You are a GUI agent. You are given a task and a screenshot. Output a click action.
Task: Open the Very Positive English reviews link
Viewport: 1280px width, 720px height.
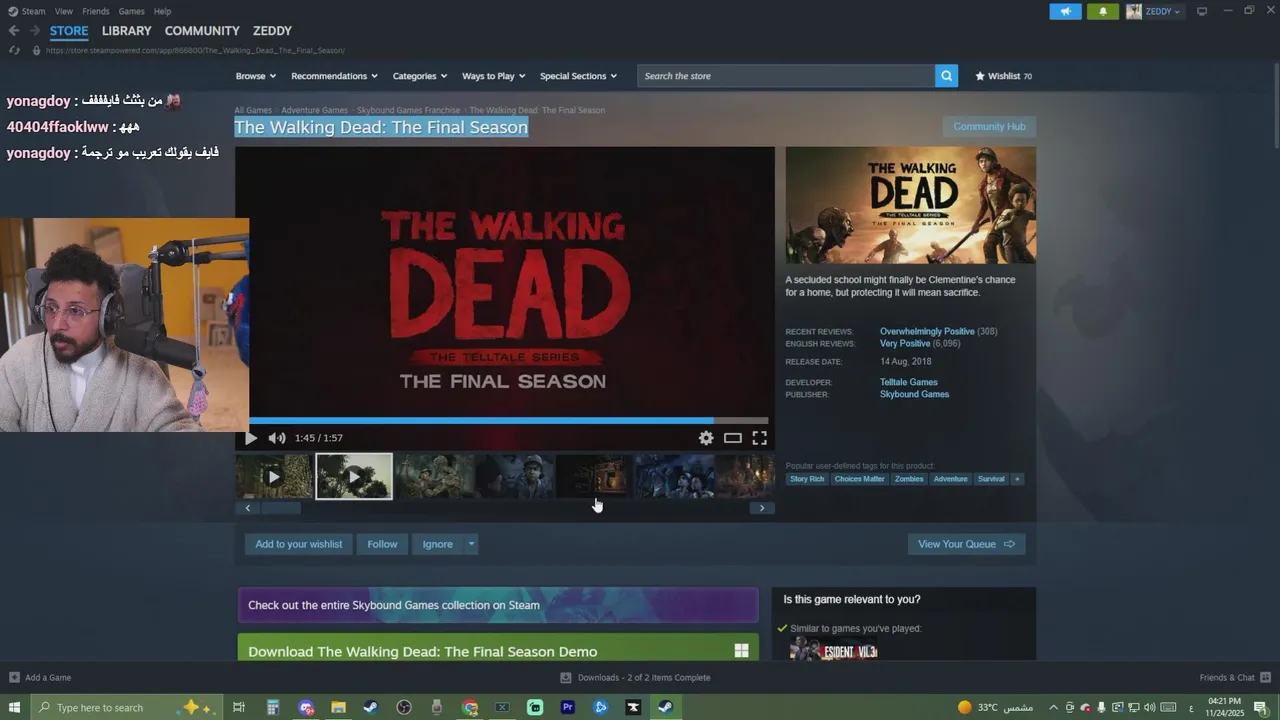pos(905,343)
